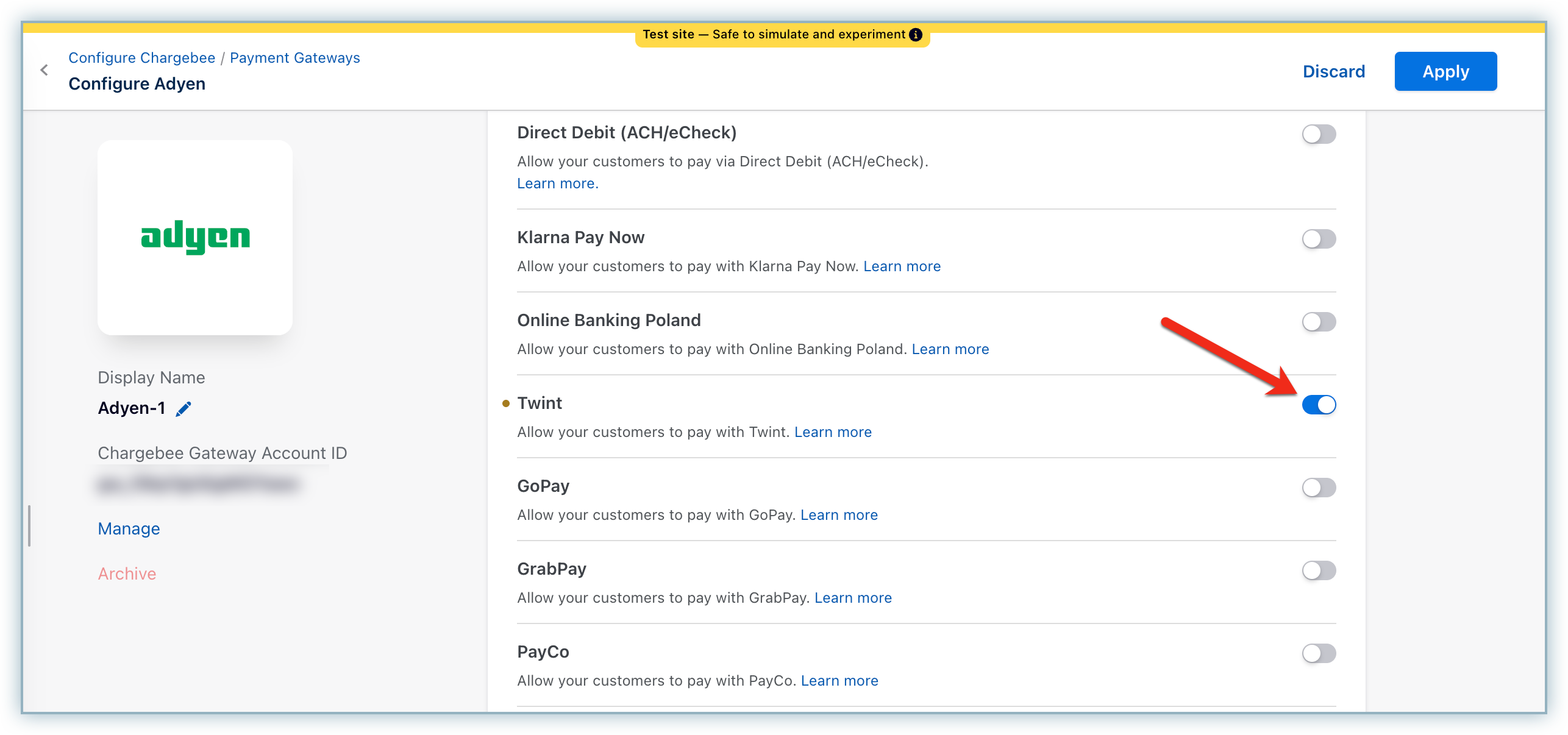Disable the Twint toggle
Screen dimensions: 1568x735
(x=1319, y=405)
